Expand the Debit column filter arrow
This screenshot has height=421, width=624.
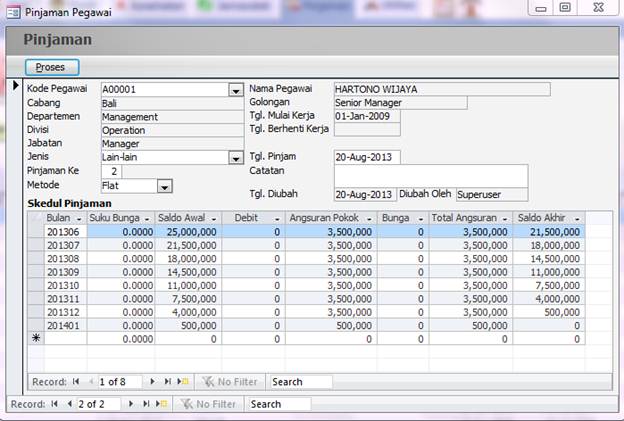(277, 218)
